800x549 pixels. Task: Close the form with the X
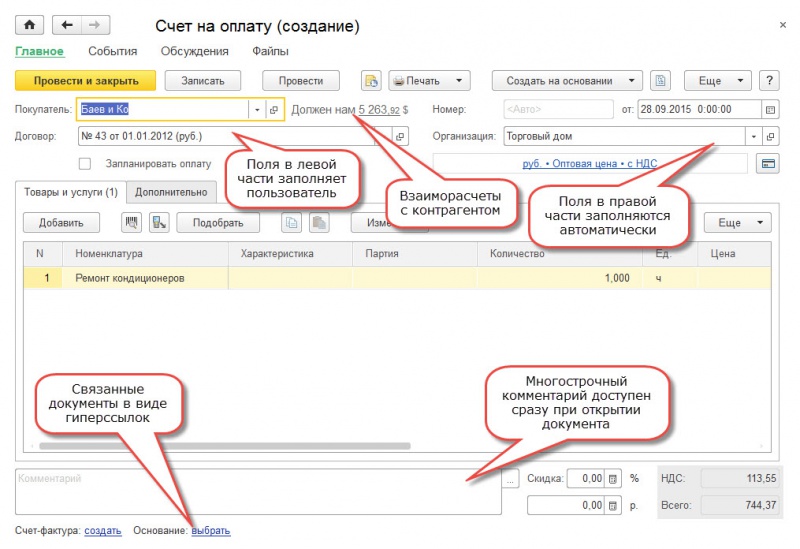click(783, 24)
